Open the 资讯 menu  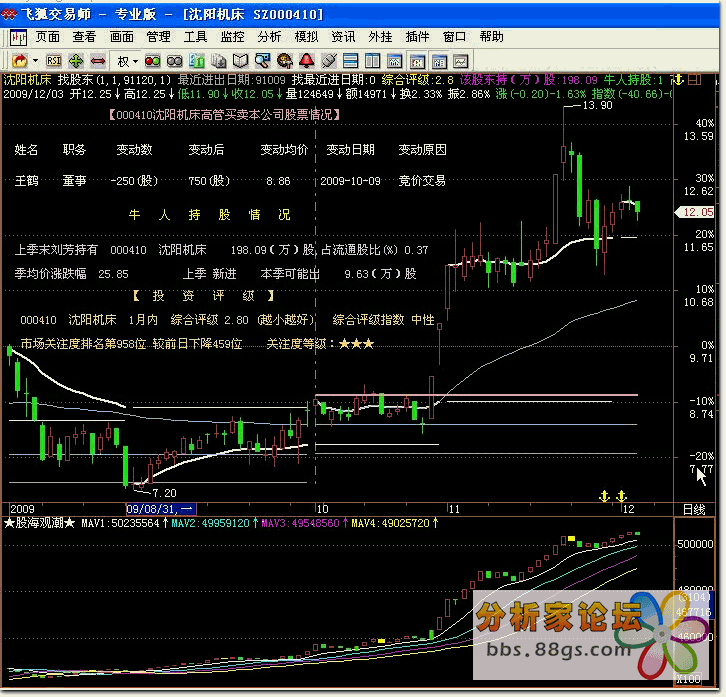click(x=343, y=37)
